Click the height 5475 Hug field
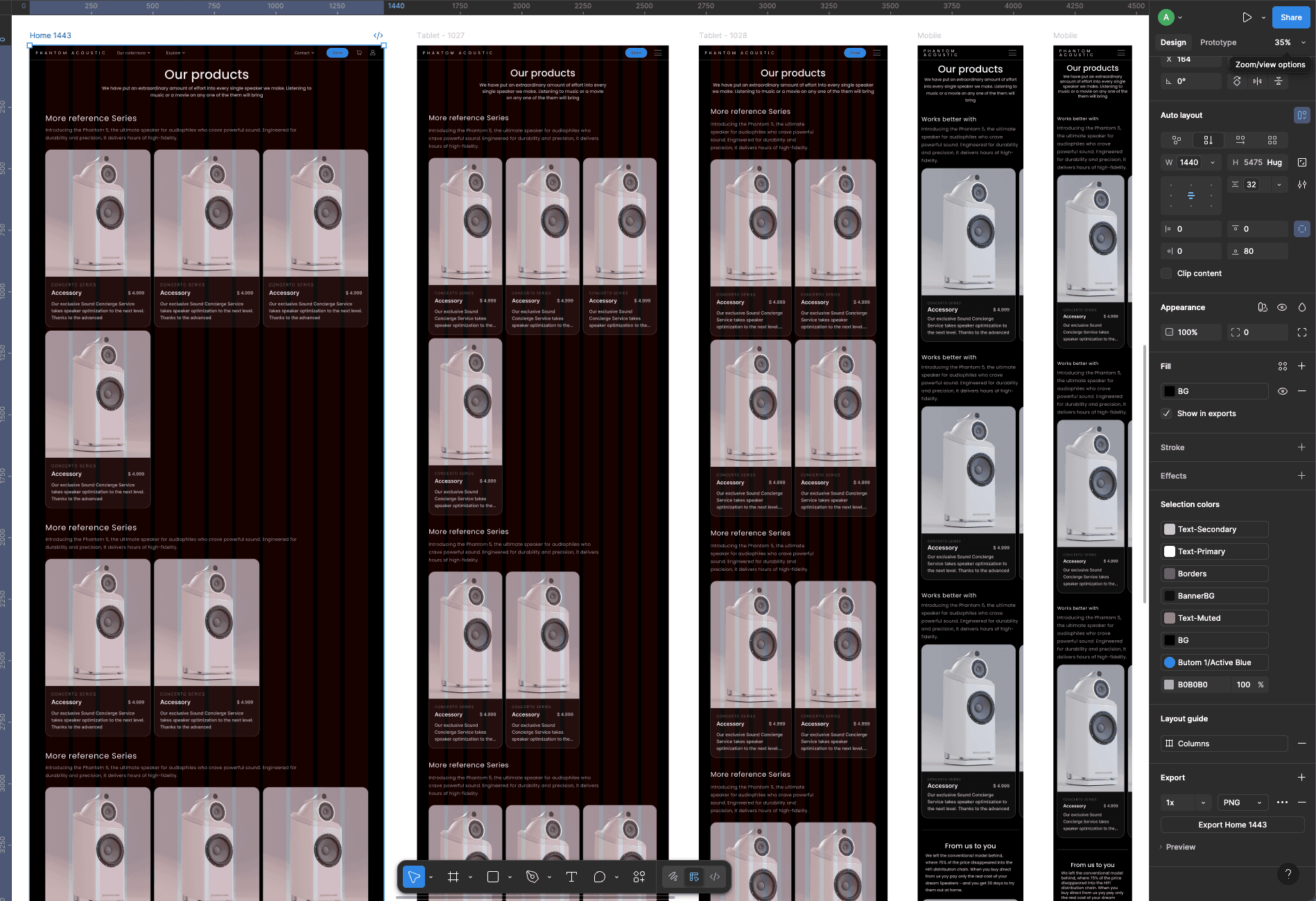The image size is (1316, 901). point(1258,162)
